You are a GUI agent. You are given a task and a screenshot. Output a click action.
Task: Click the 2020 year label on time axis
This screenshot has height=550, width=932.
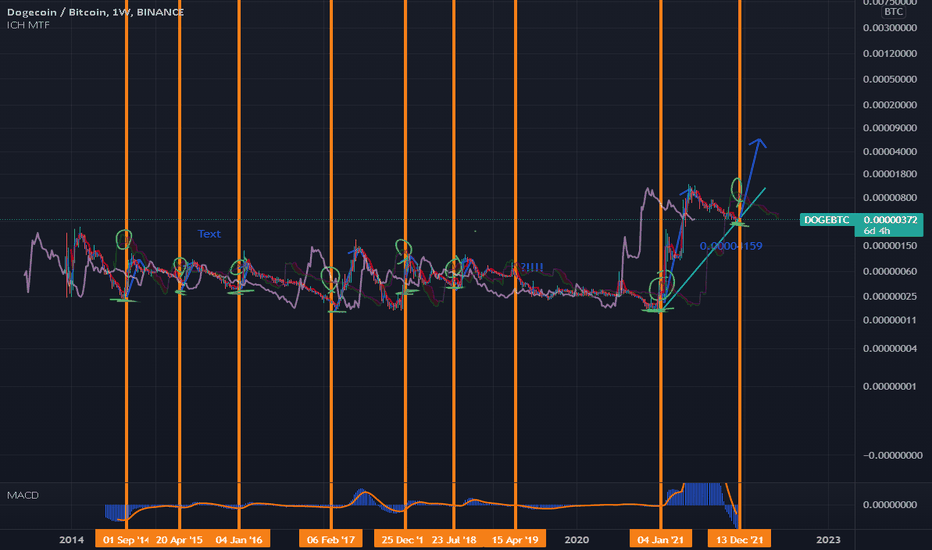pos(577,540)
